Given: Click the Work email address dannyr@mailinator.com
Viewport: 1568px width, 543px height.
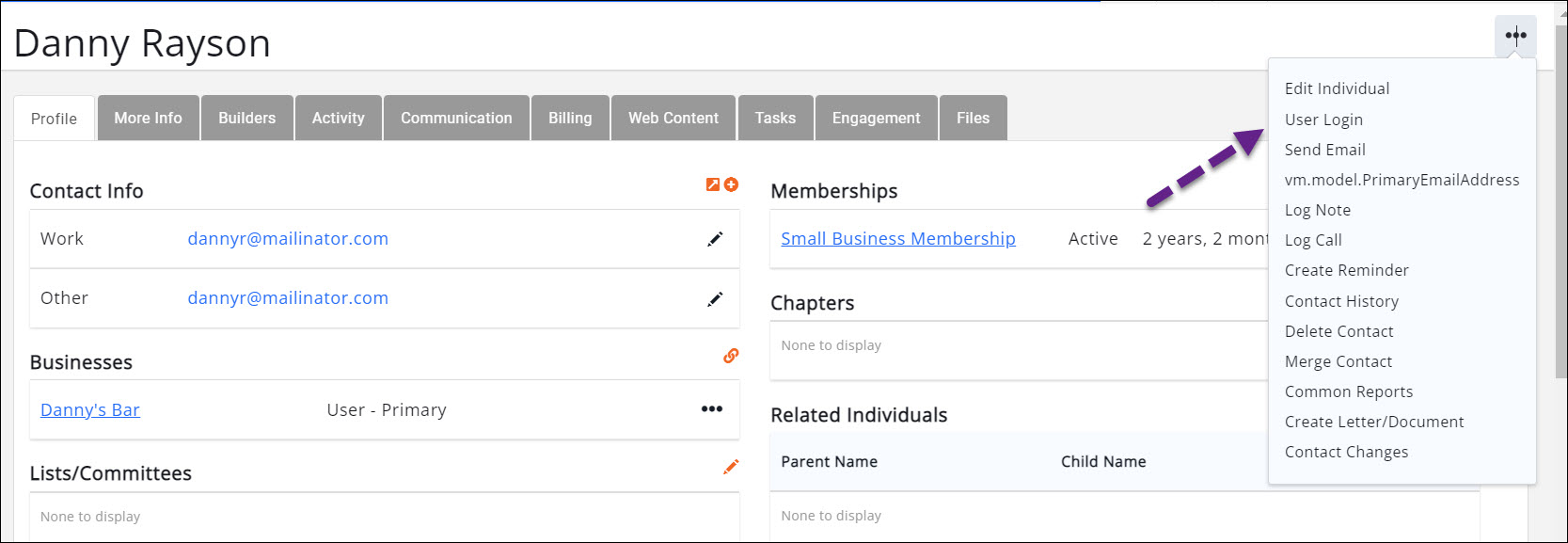Looking at the screenshot, I should (x=288, y=239).
